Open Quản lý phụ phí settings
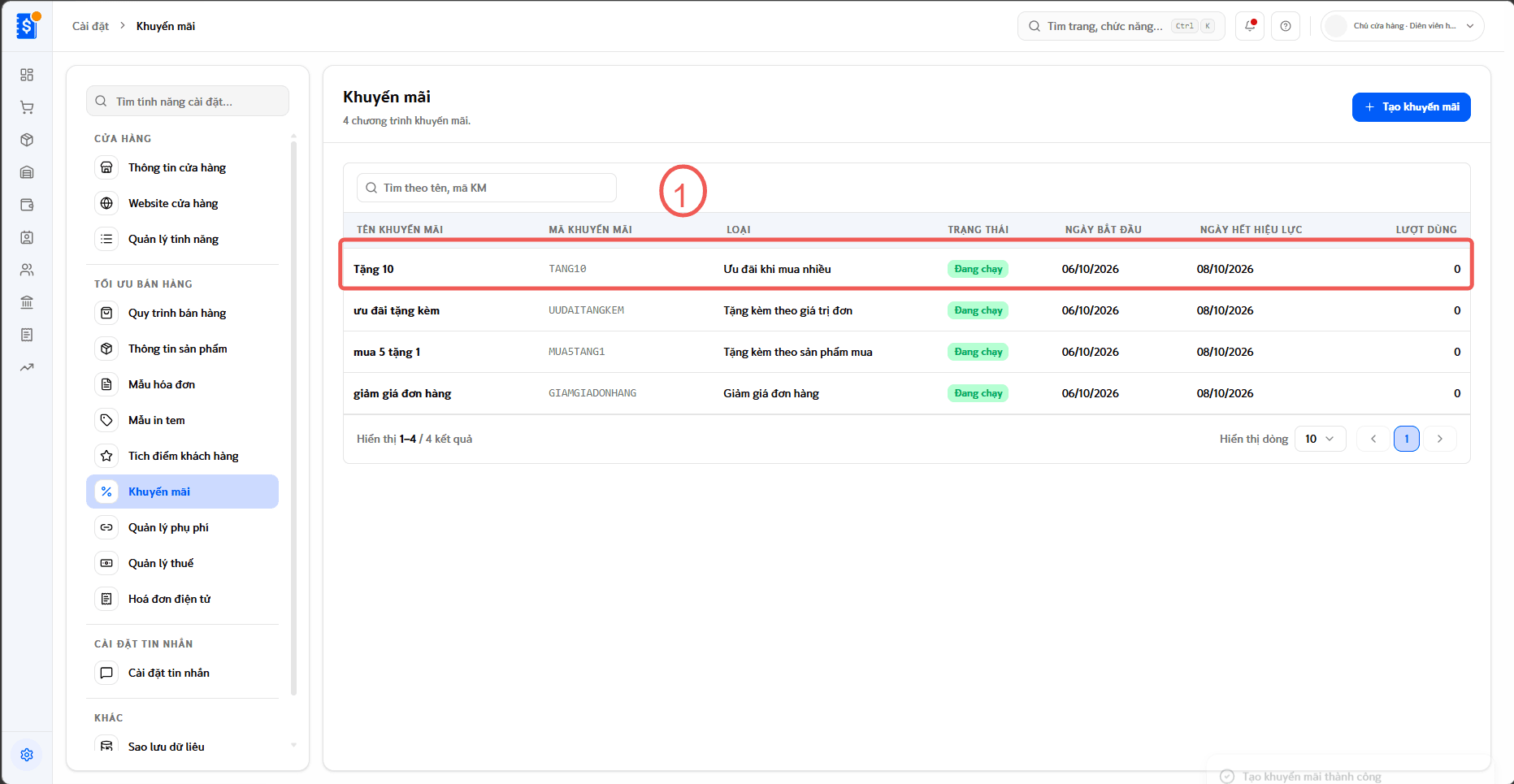This screenshot has width=1514, height=784. 182,527
